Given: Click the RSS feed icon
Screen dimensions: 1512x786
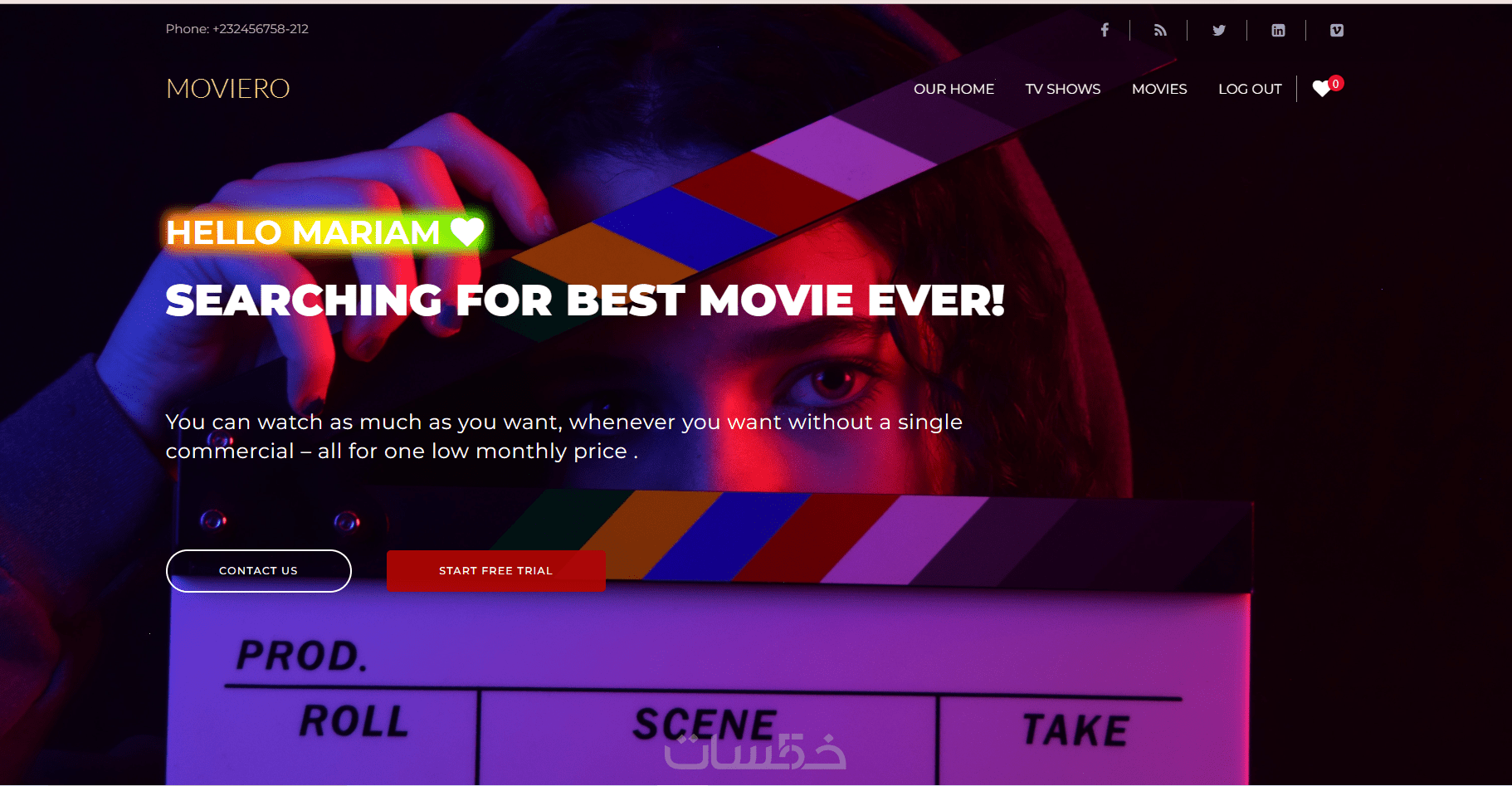Looking at the screenshot, I should [1160, 30].
